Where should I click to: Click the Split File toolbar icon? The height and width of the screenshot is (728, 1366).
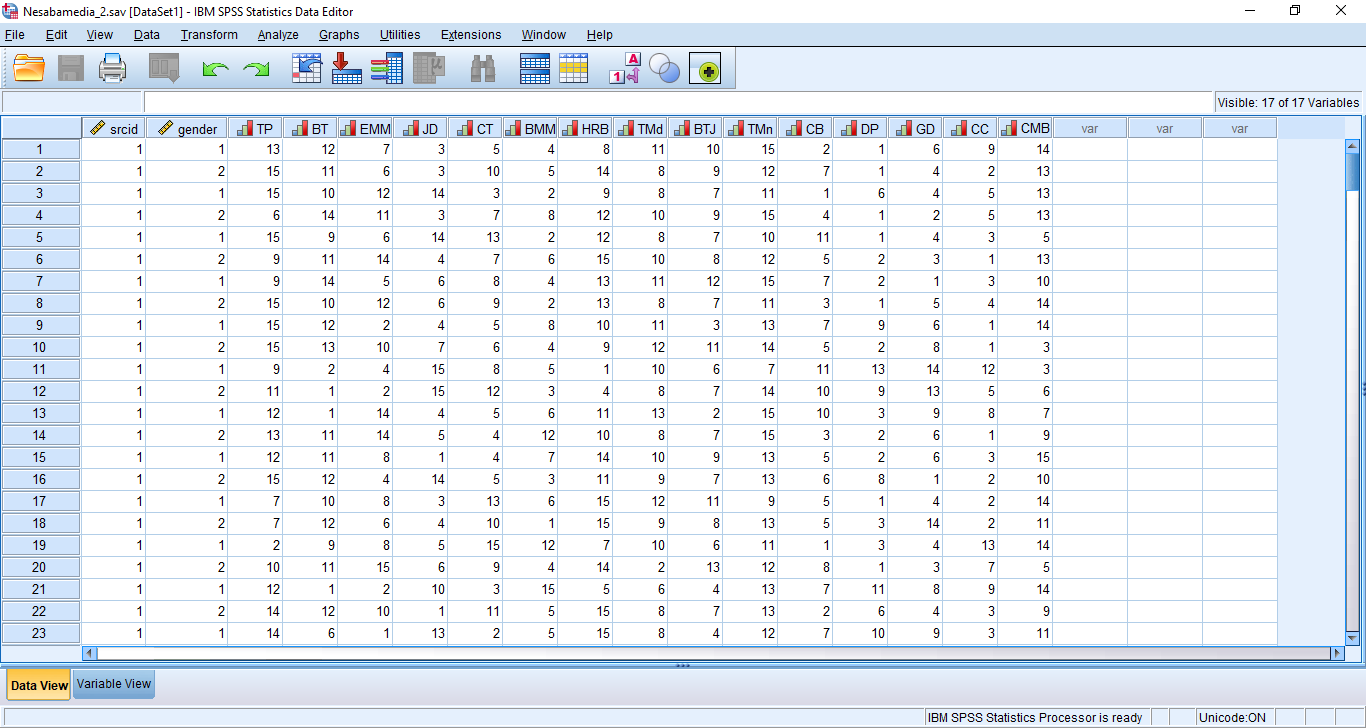tap(535, 68)
